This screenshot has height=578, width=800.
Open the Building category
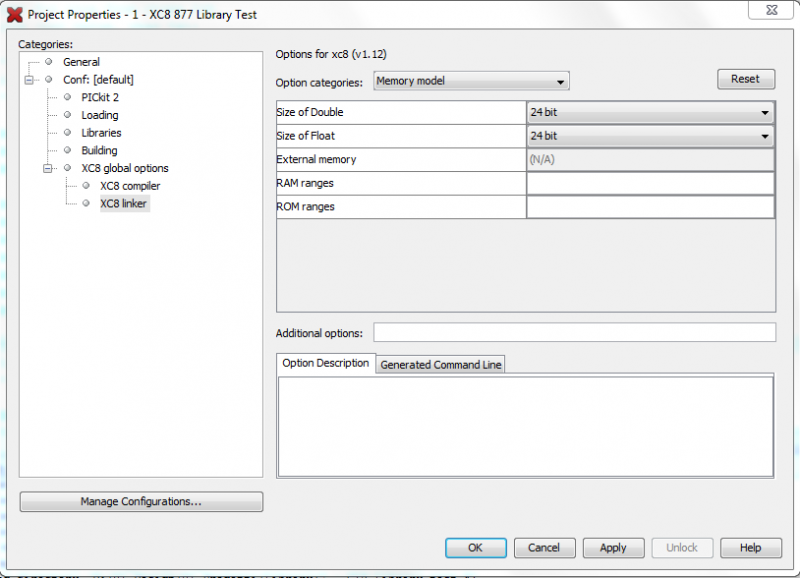tap(99, 150)
